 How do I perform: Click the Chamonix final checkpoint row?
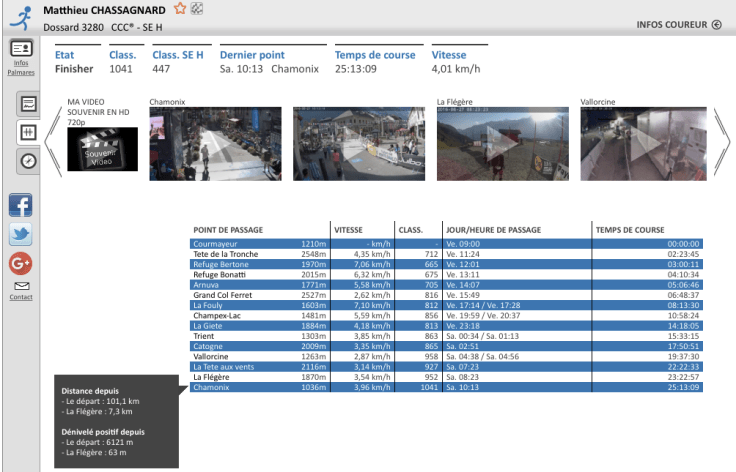tap(446, 388)
